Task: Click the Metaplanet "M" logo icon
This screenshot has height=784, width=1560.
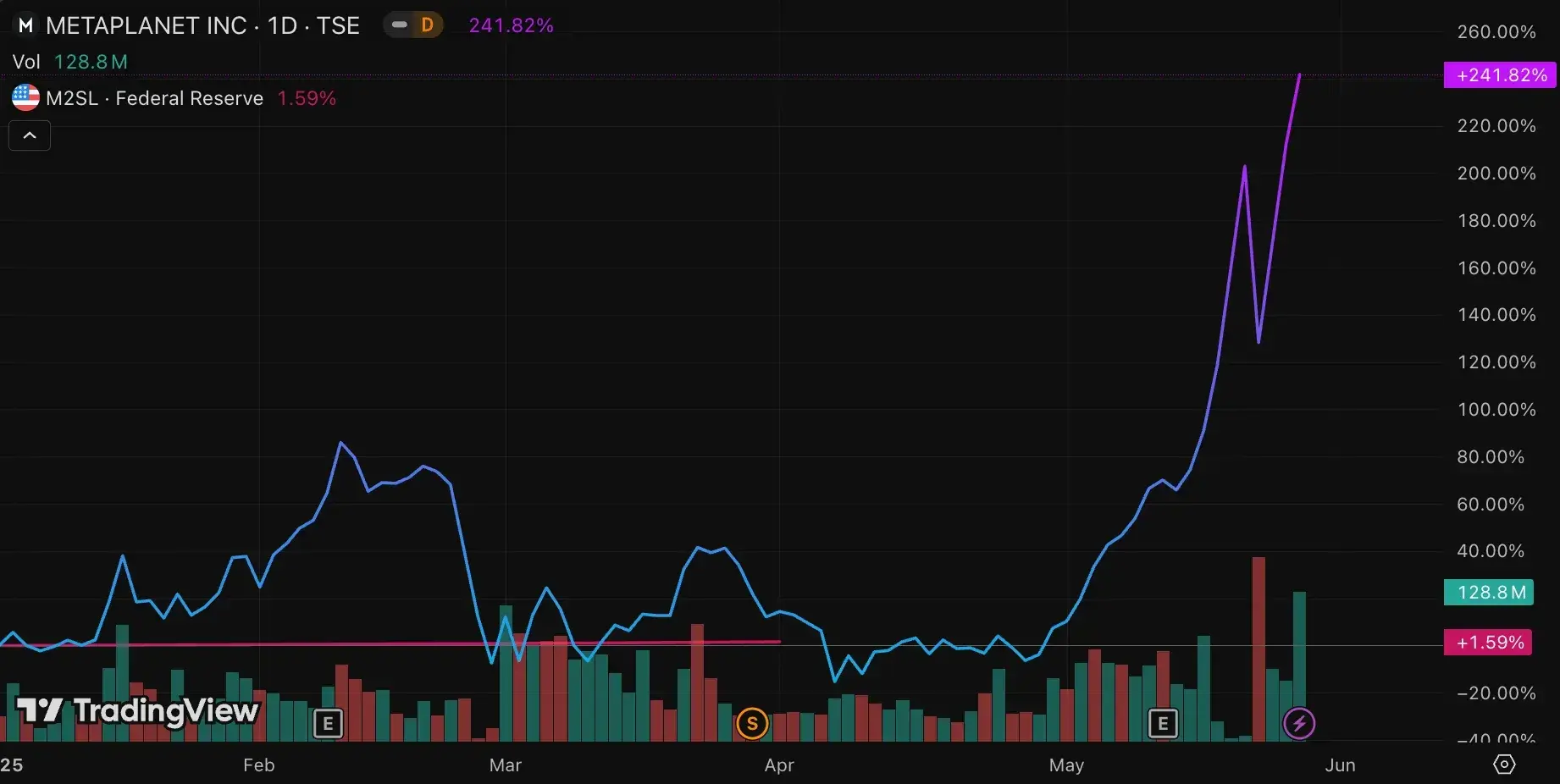Action: [x=25, y=25]
